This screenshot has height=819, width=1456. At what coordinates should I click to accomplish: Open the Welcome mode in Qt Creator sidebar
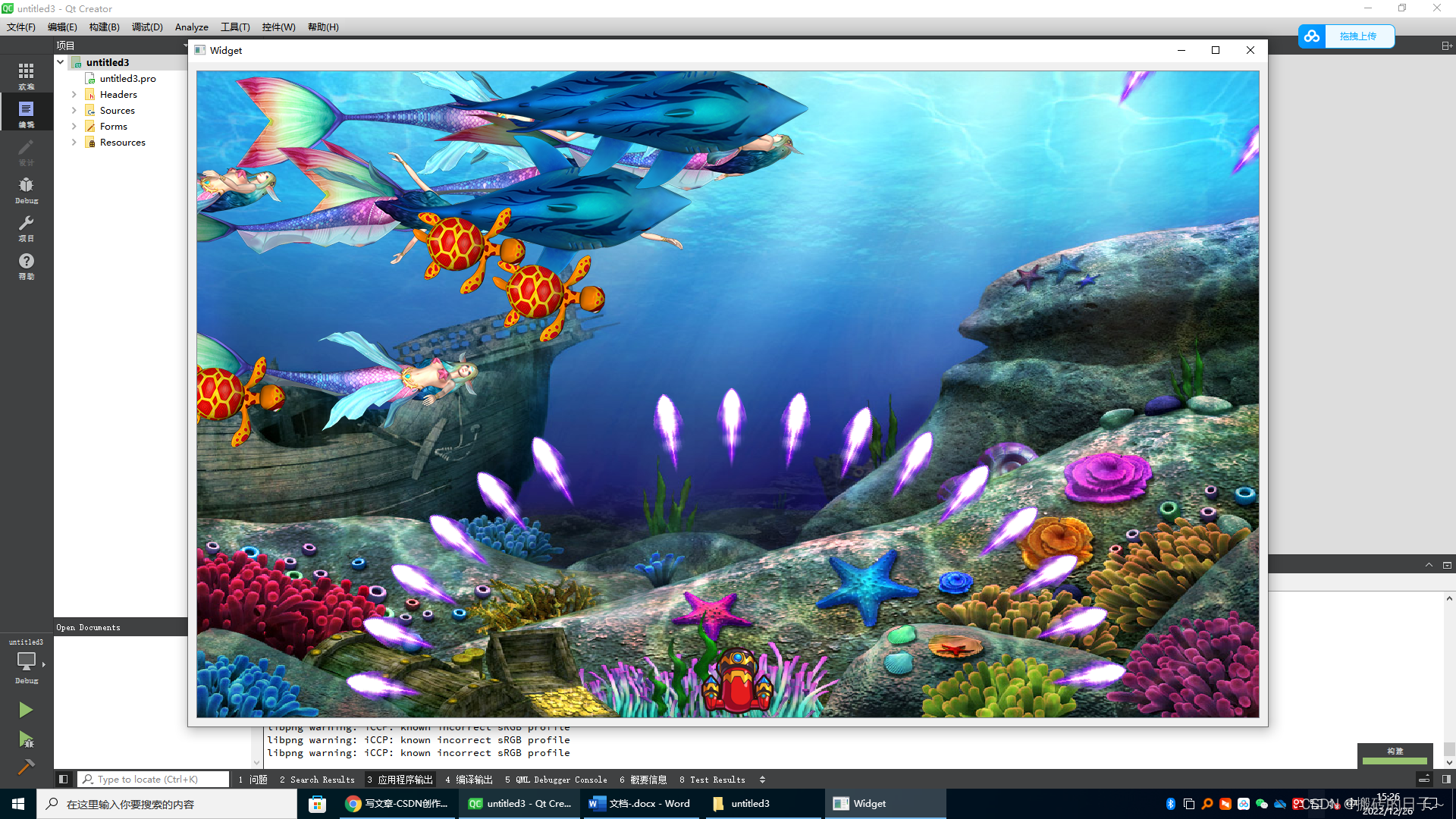[x=27, y=76]
